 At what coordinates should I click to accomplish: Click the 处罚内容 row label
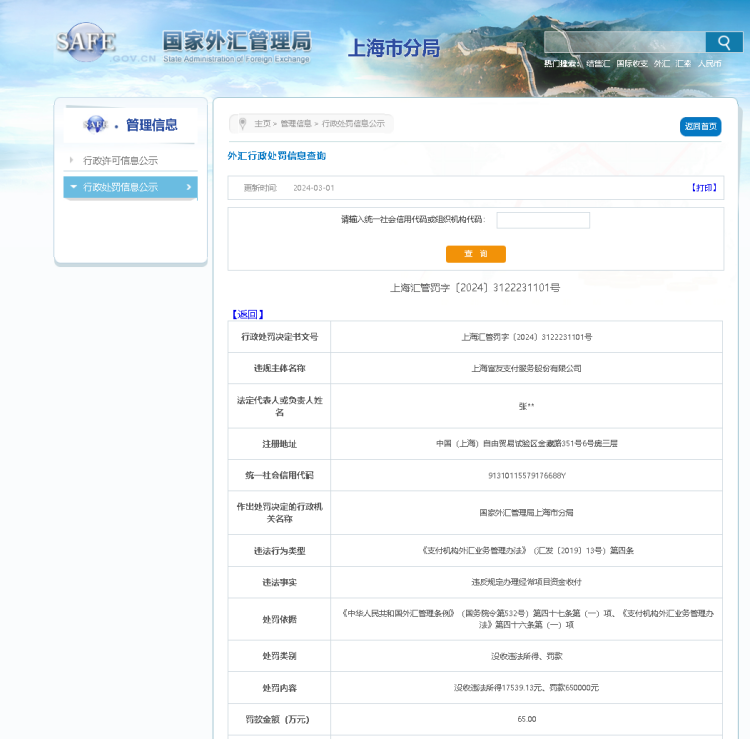(x=279, y=688)
